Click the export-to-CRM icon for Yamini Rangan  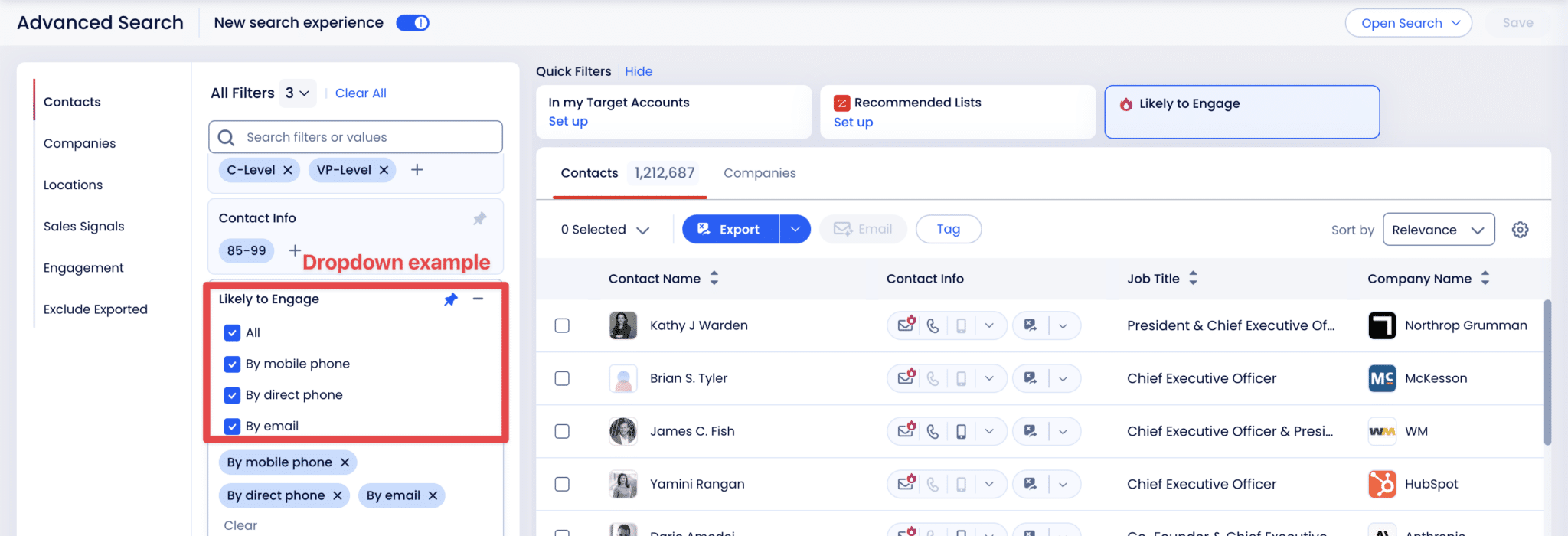click(1030, 483)
